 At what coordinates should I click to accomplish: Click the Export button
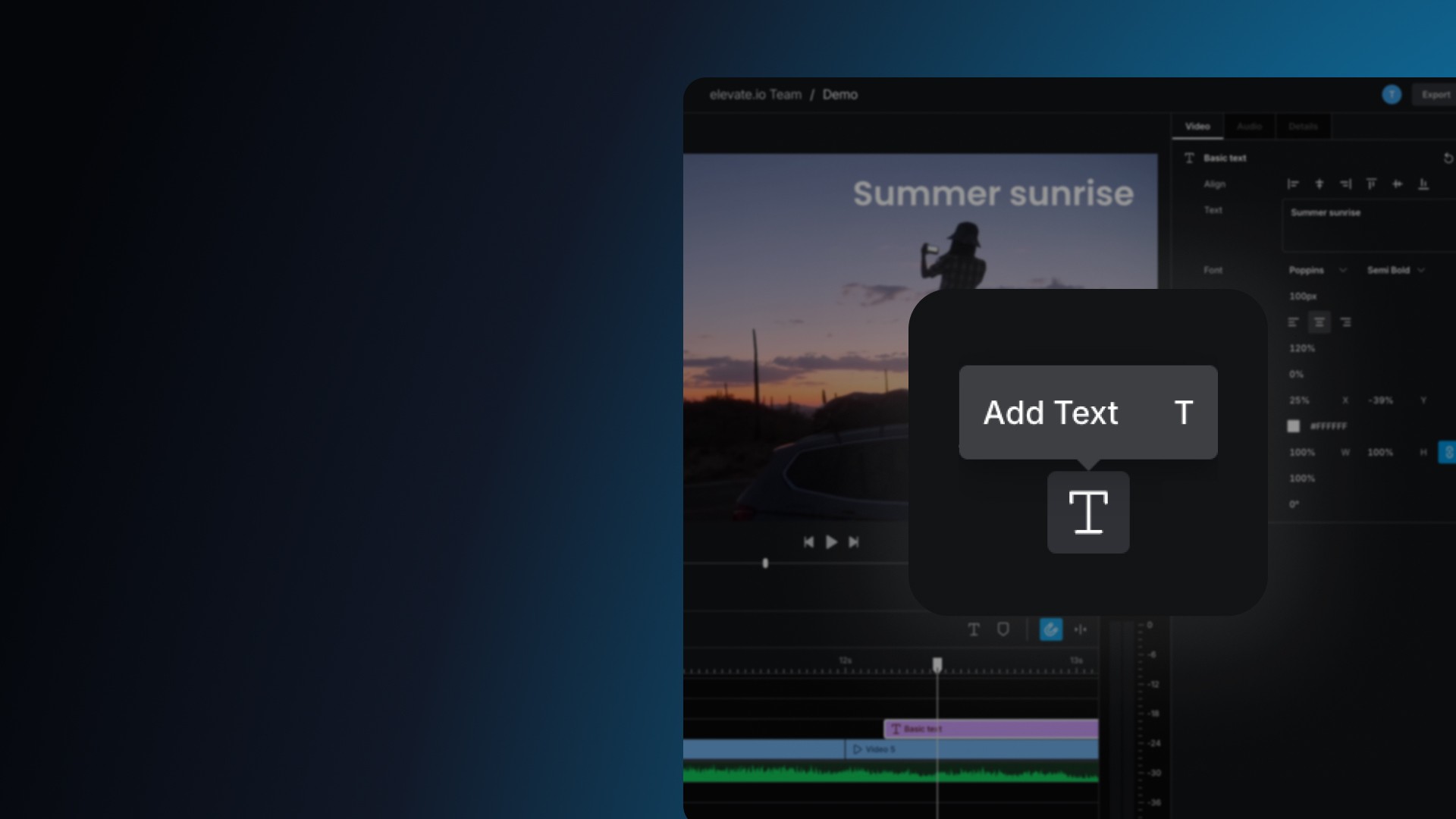tap(1435, 95)
